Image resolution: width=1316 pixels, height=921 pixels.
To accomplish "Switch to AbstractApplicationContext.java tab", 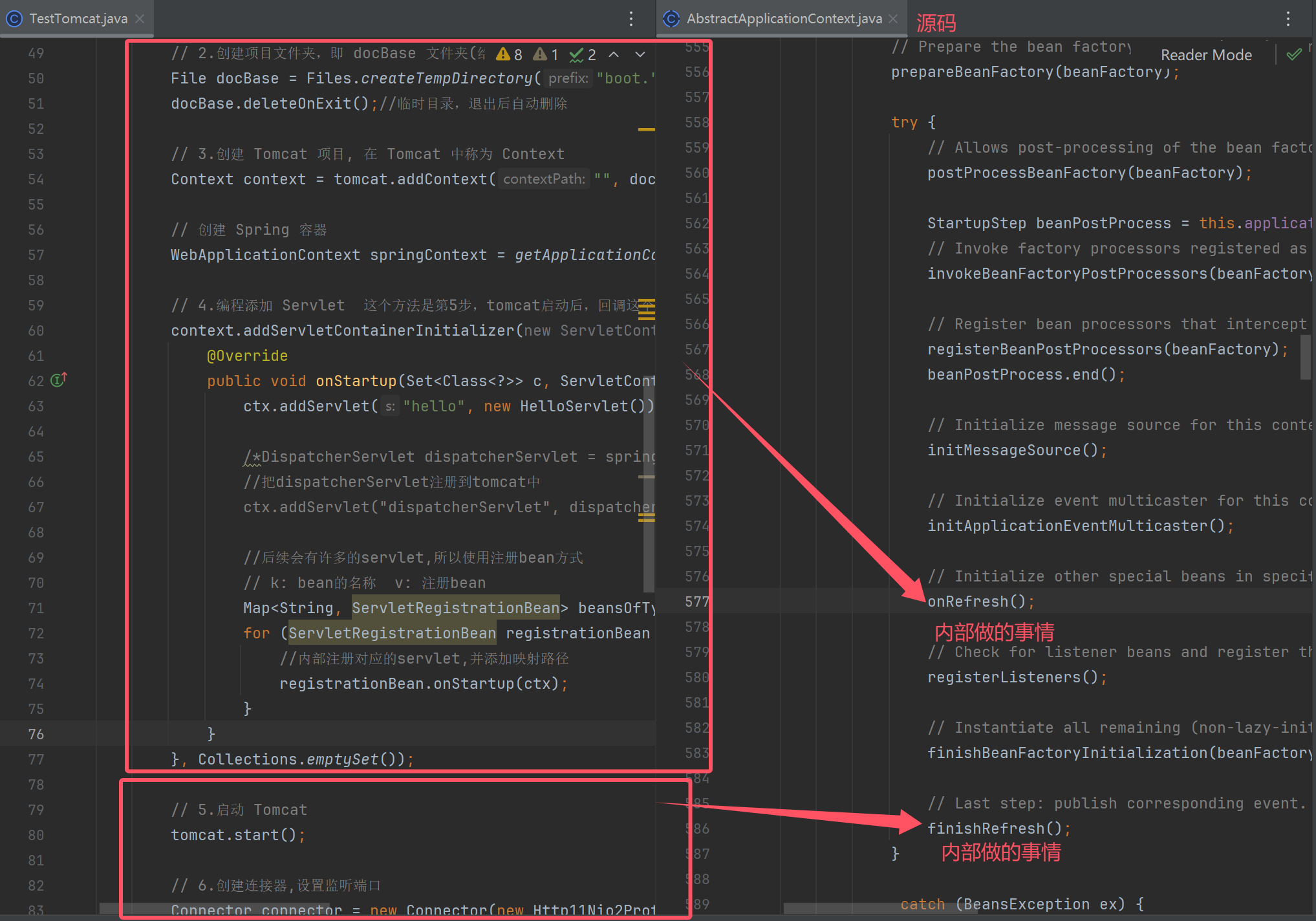I will point(783,19).
